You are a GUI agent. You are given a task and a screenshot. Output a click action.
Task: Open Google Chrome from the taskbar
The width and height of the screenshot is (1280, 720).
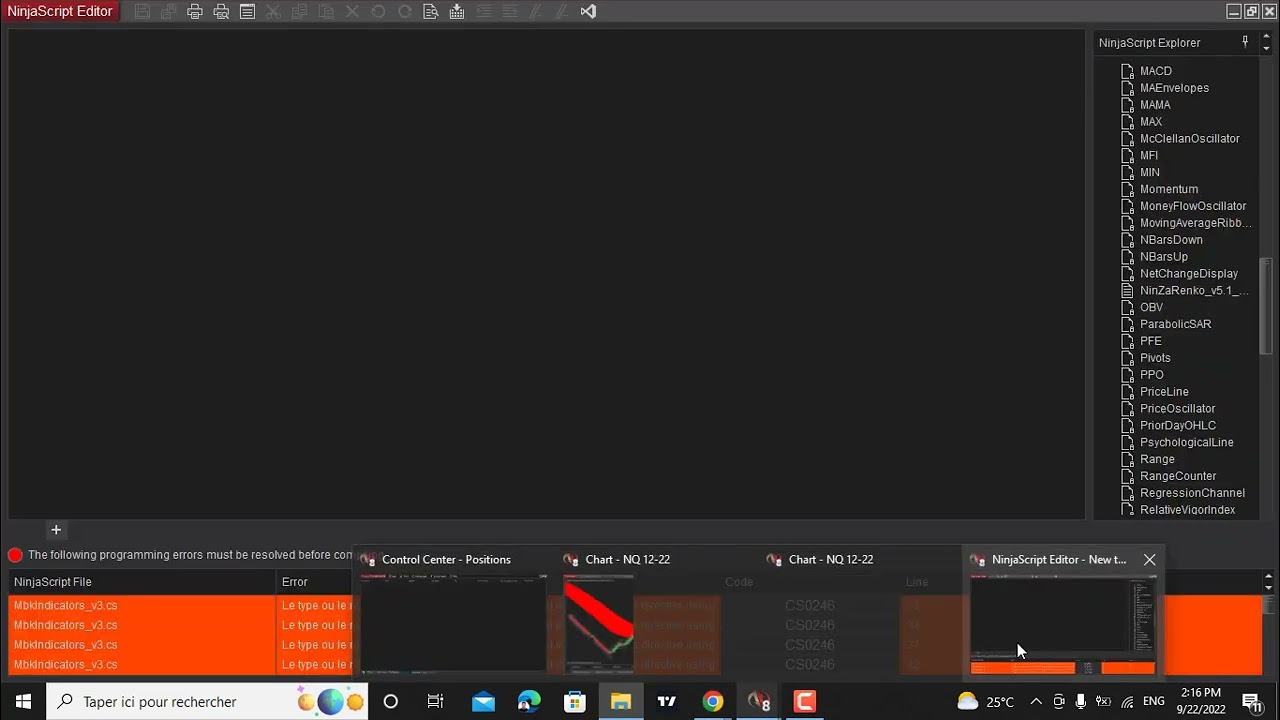coord(712,701)
